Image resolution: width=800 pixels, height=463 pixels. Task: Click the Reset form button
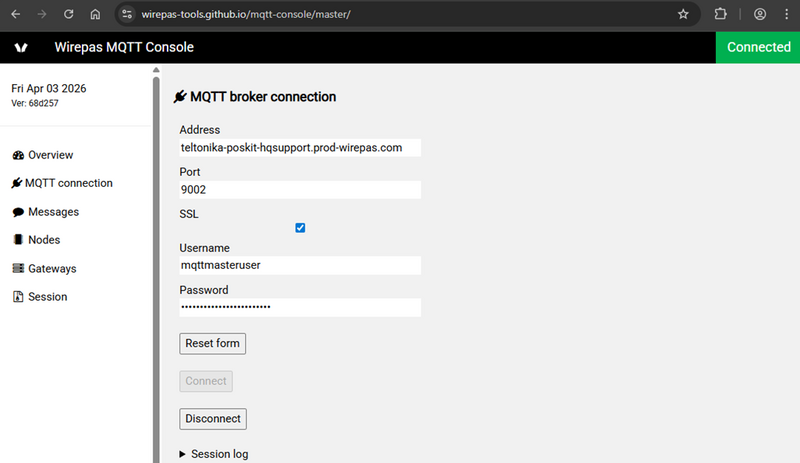(x=212, y=344)
